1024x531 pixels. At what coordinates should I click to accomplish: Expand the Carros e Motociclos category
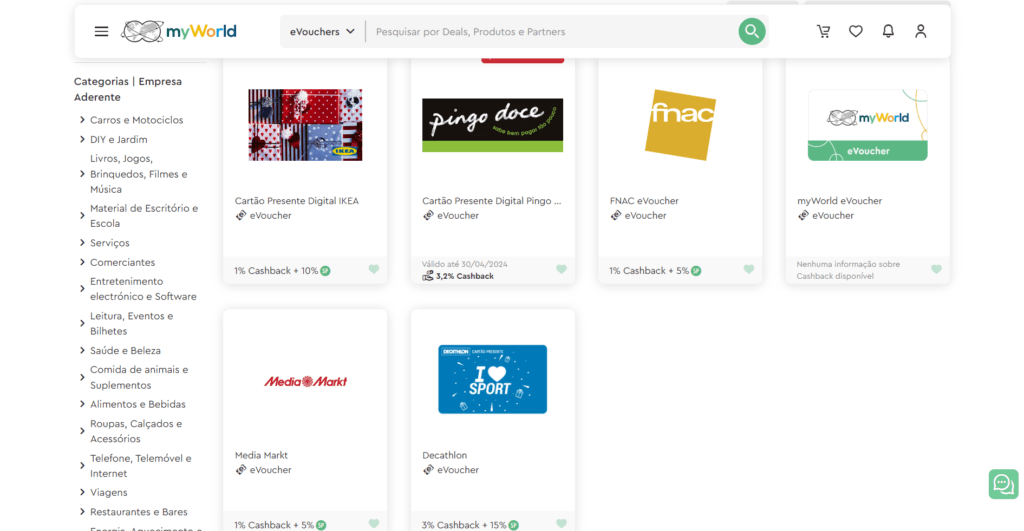pyautogui.click(x=82, y=120)
